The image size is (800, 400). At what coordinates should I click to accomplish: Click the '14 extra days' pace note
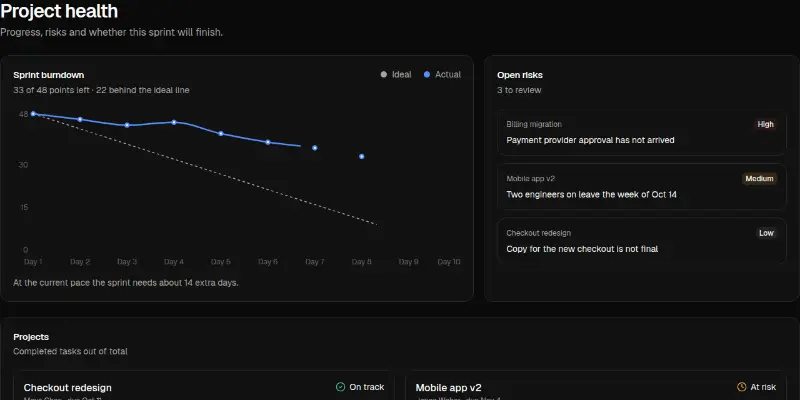point(126,282)
